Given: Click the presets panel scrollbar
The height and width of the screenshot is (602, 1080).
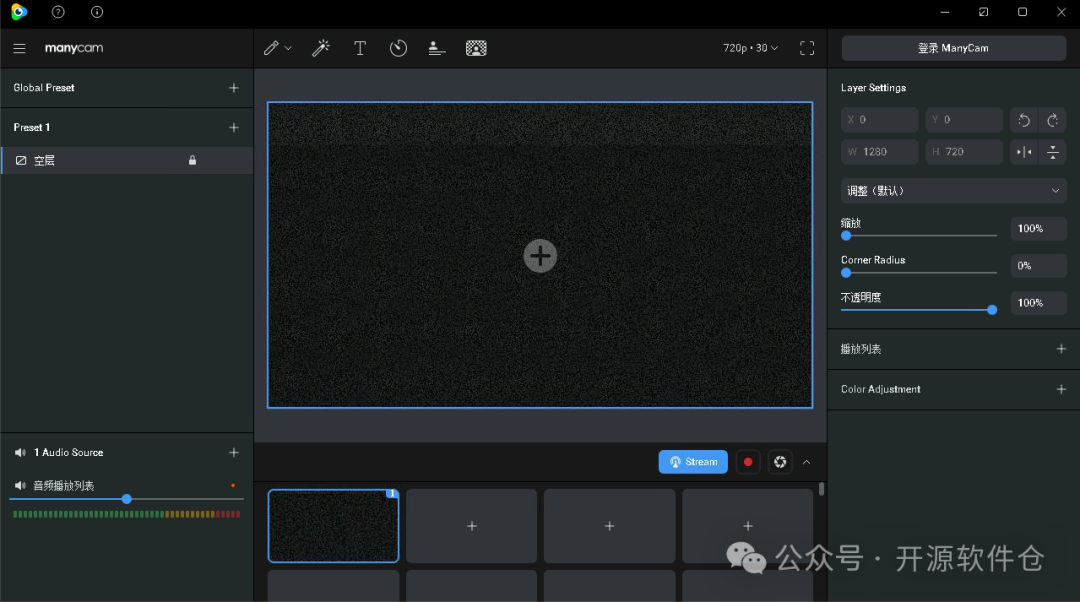Looking at the screenshot, I should (x=821, y=489).
